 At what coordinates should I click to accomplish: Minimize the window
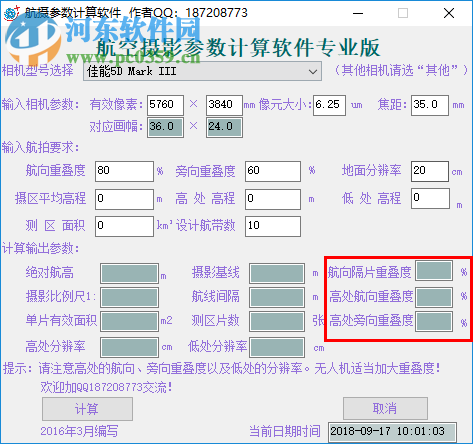pyautogui.click(x=358, y=13)
